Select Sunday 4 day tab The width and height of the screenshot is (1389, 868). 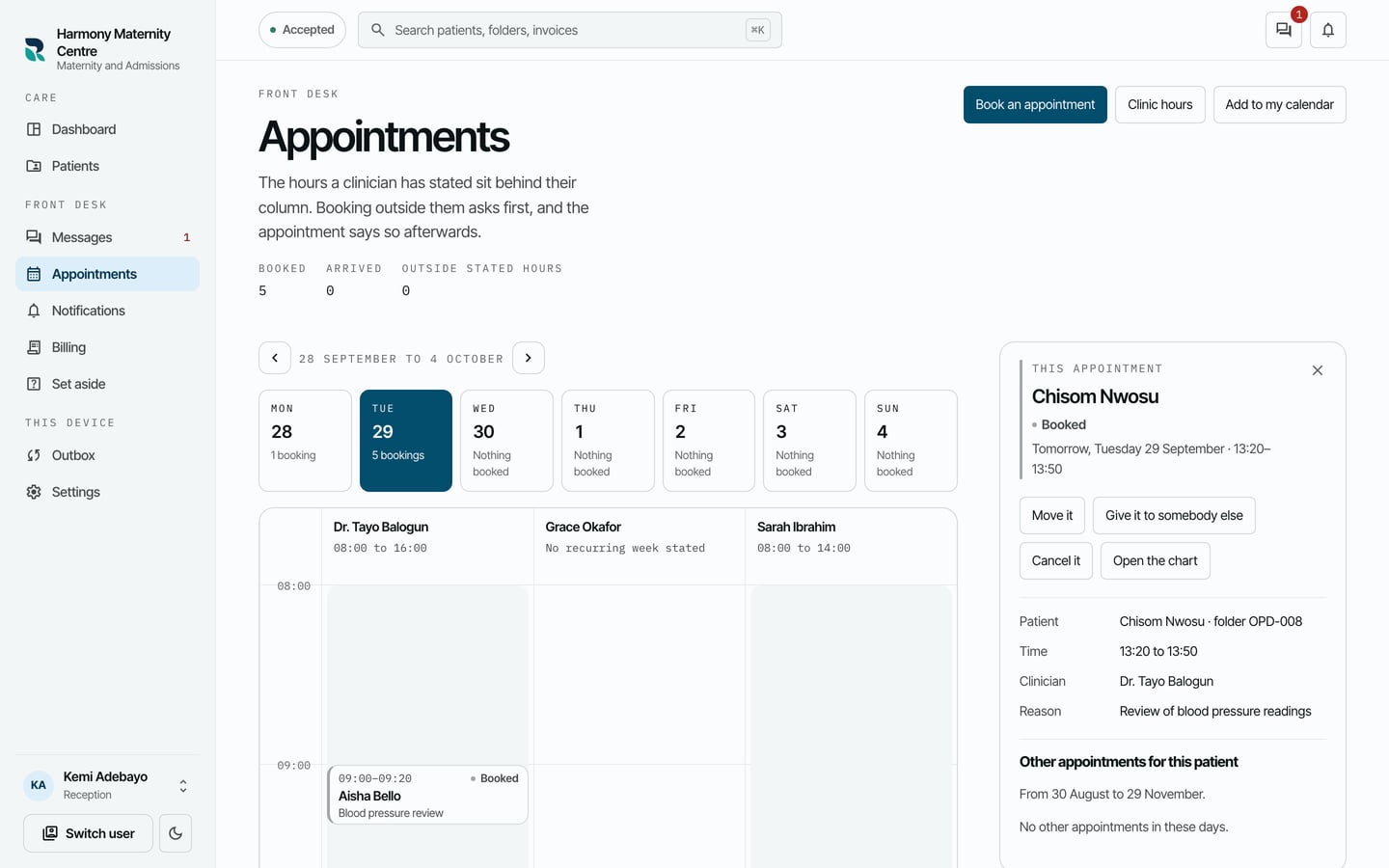point(911,441)
